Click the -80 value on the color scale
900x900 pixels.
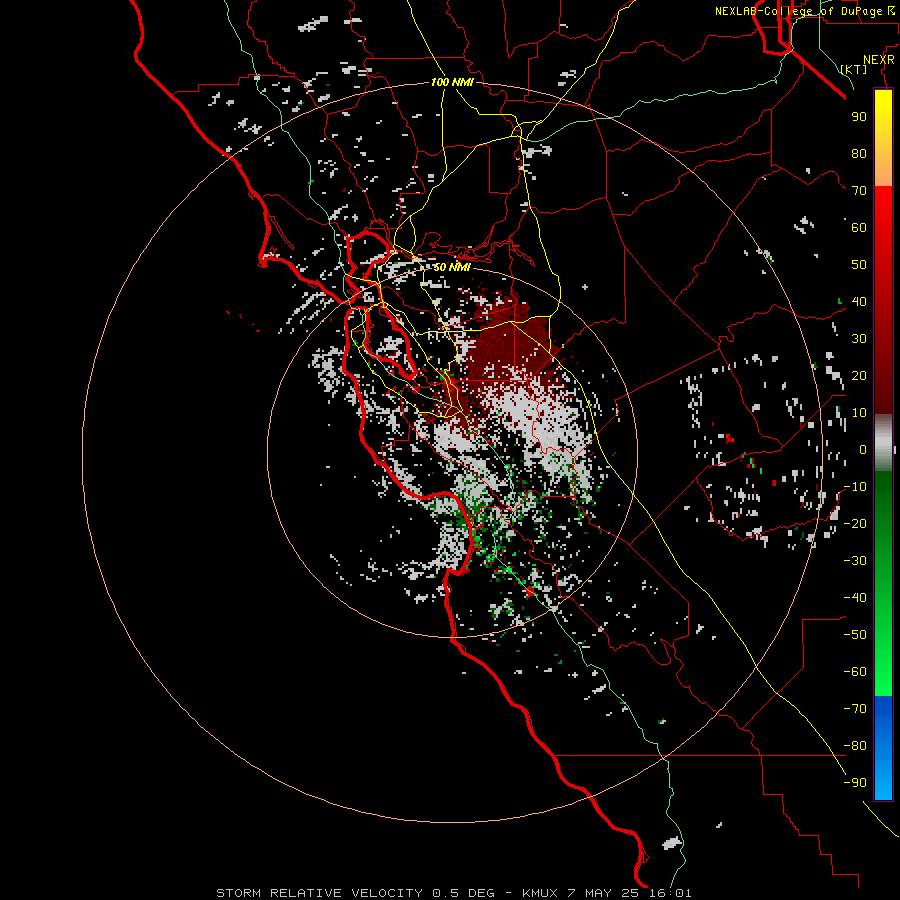click(x=855, y=746)
